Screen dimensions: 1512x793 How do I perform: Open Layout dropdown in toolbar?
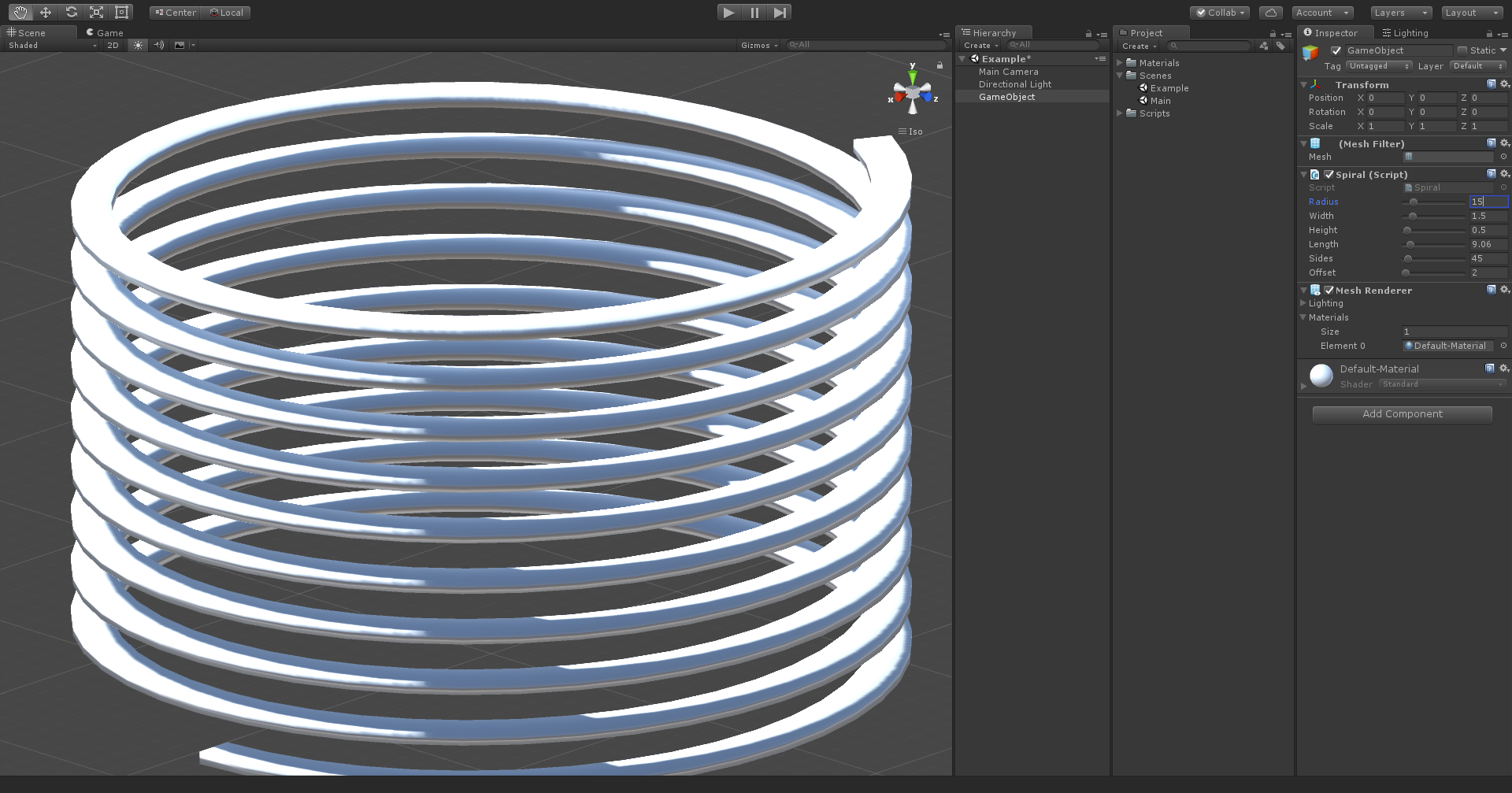click(1473, 13)
